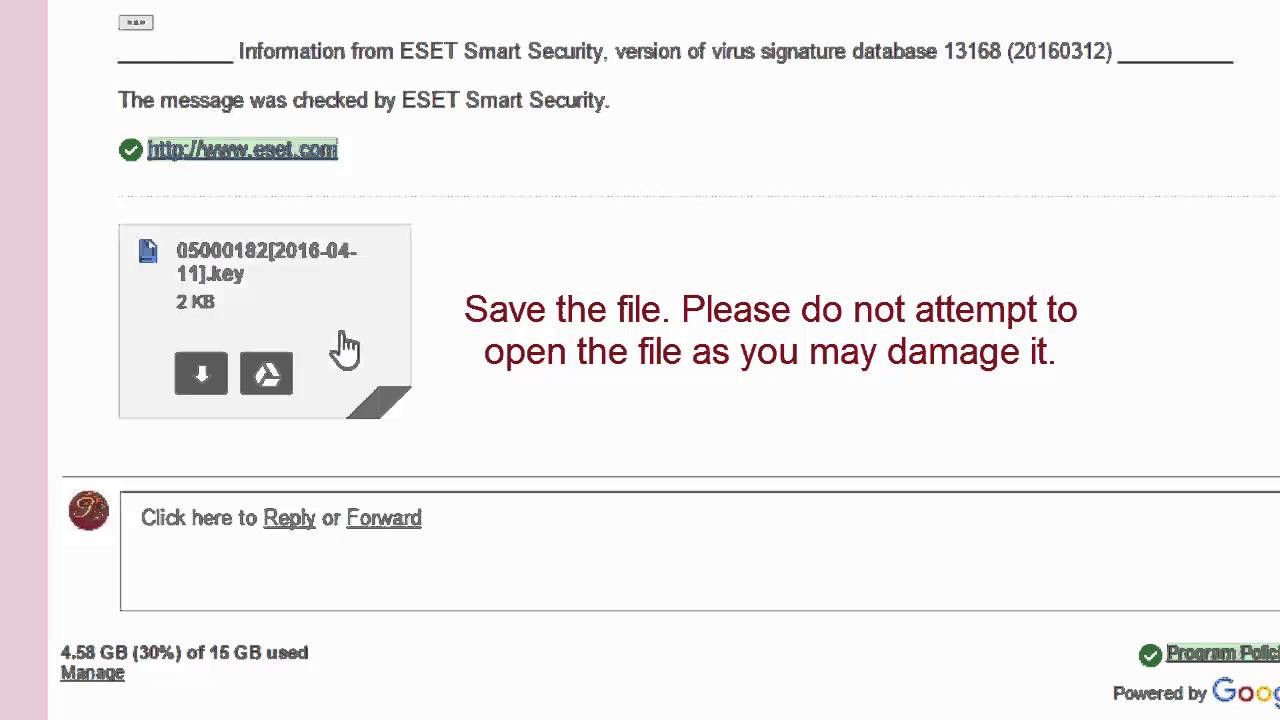
Task: Click the Reply link in the reply box
Action: 289,518
